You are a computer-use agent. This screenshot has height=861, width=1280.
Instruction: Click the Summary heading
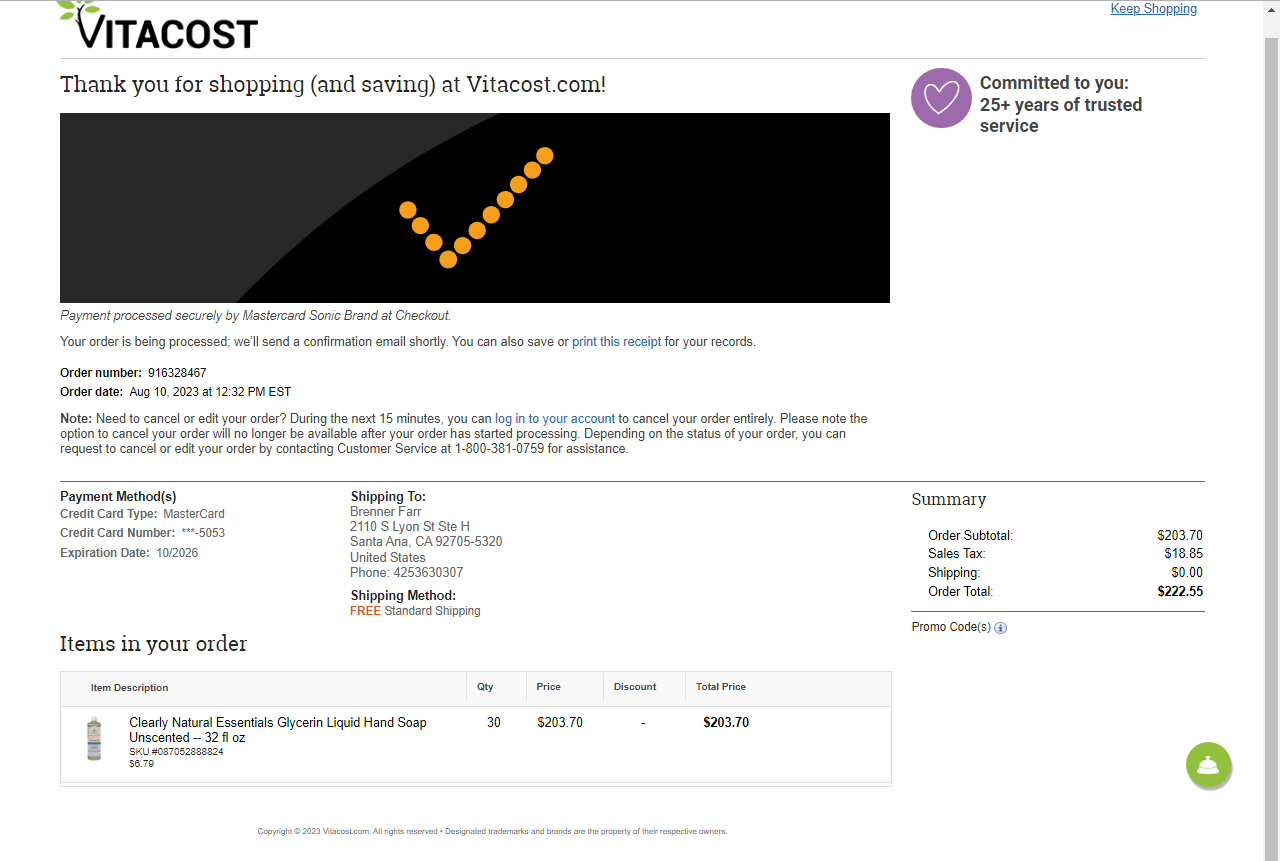[949, 499]
